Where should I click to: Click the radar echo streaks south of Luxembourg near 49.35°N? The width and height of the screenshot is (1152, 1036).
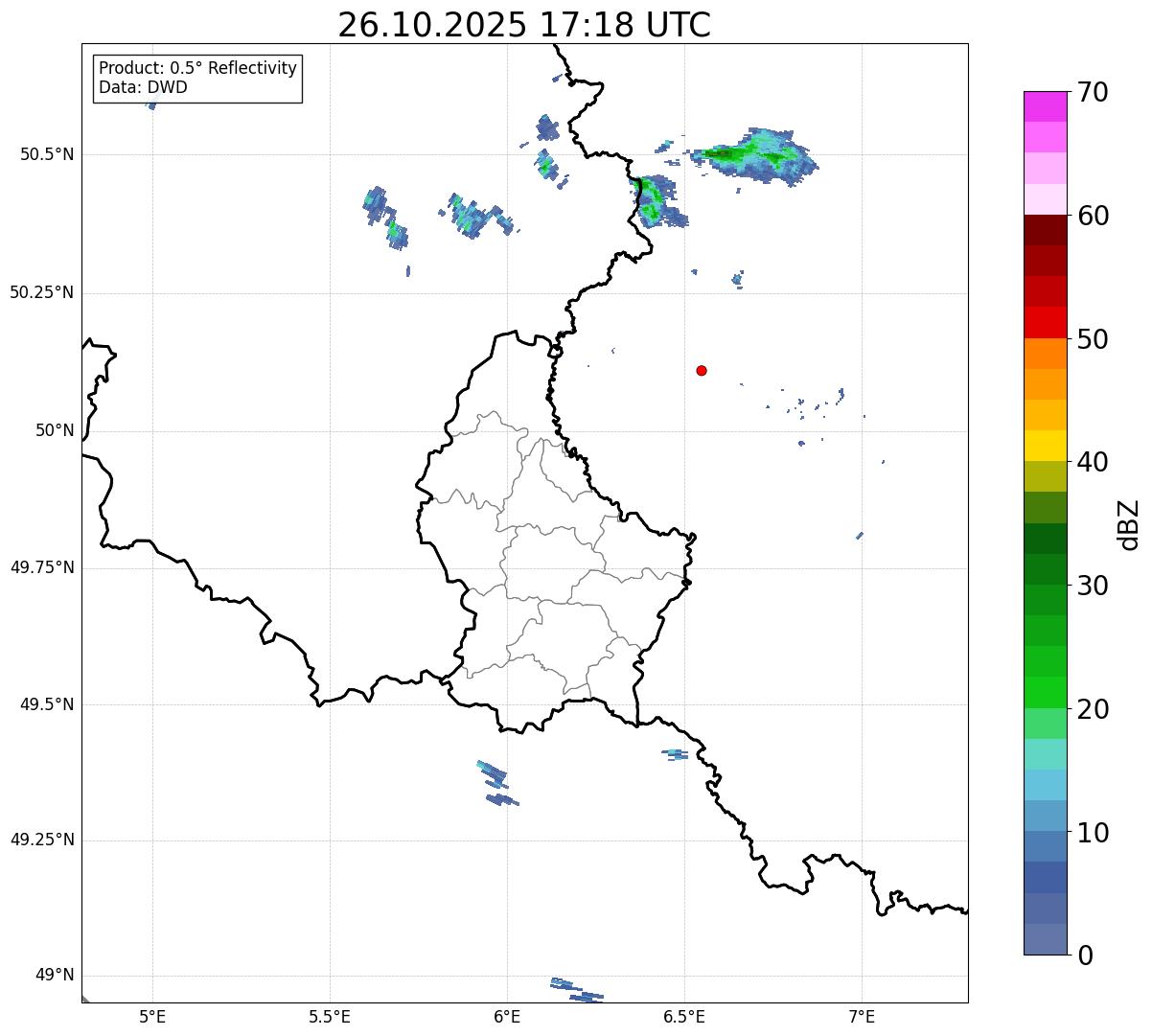pyautogui.click(x=498, y=783)
